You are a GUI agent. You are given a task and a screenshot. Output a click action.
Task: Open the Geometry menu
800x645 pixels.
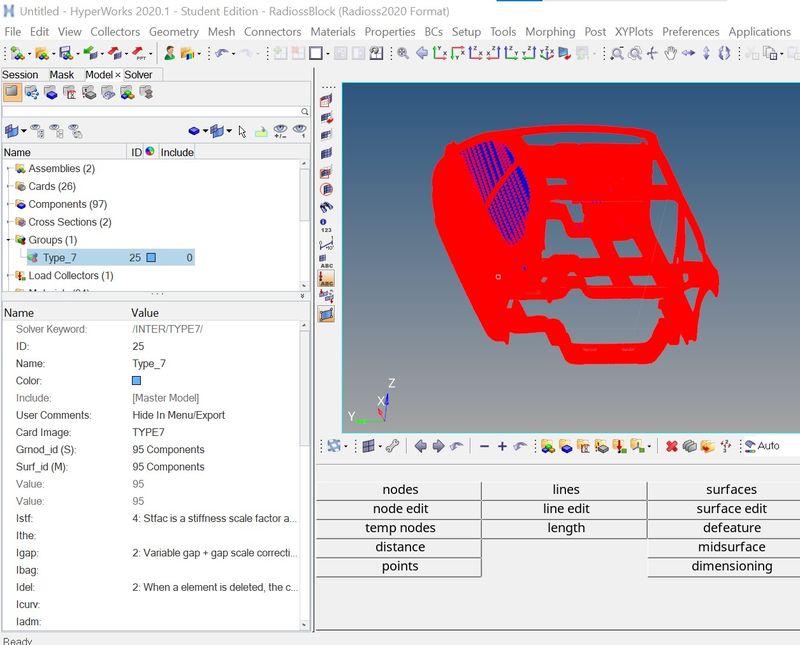[174, 32]
